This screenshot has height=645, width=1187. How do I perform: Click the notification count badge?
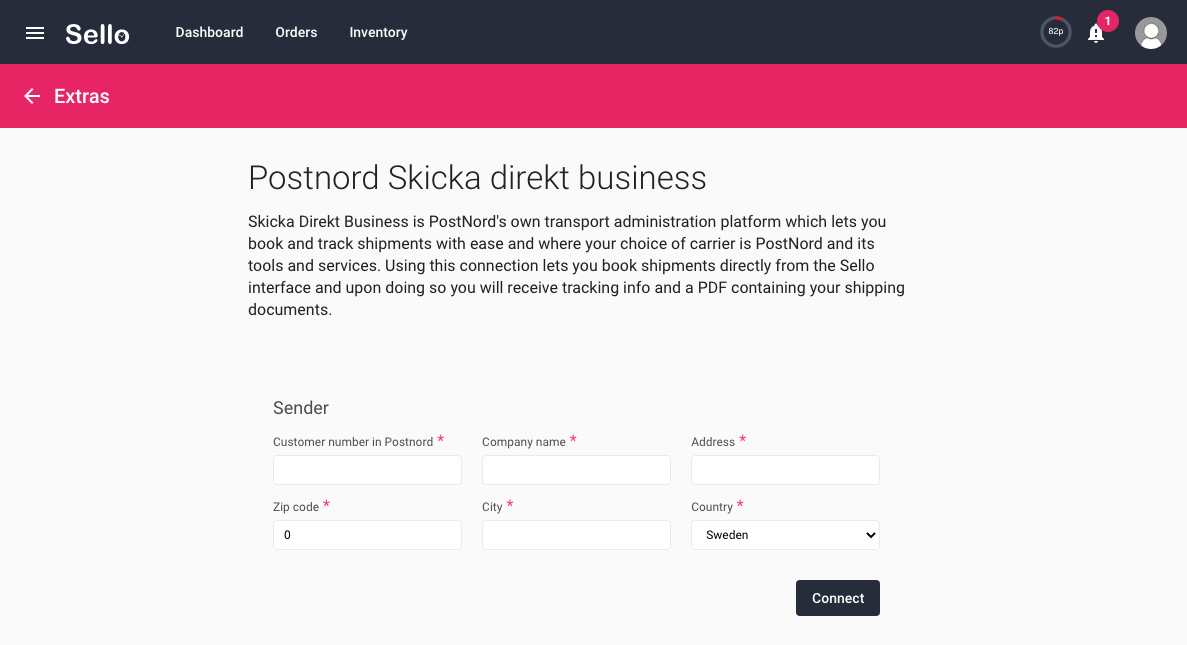1108,21
